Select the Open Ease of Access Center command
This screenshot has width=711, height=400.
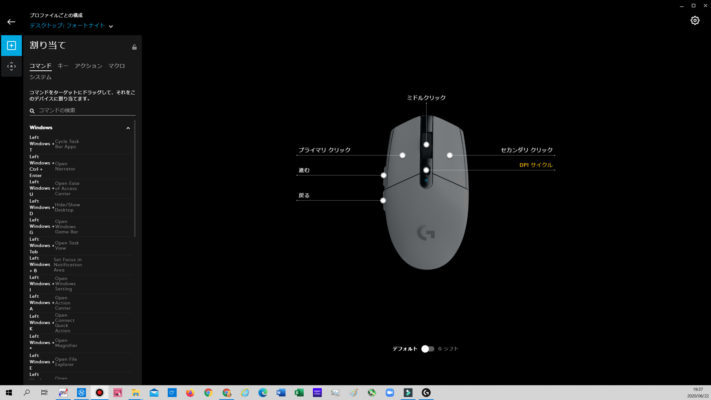pos(80,188)
